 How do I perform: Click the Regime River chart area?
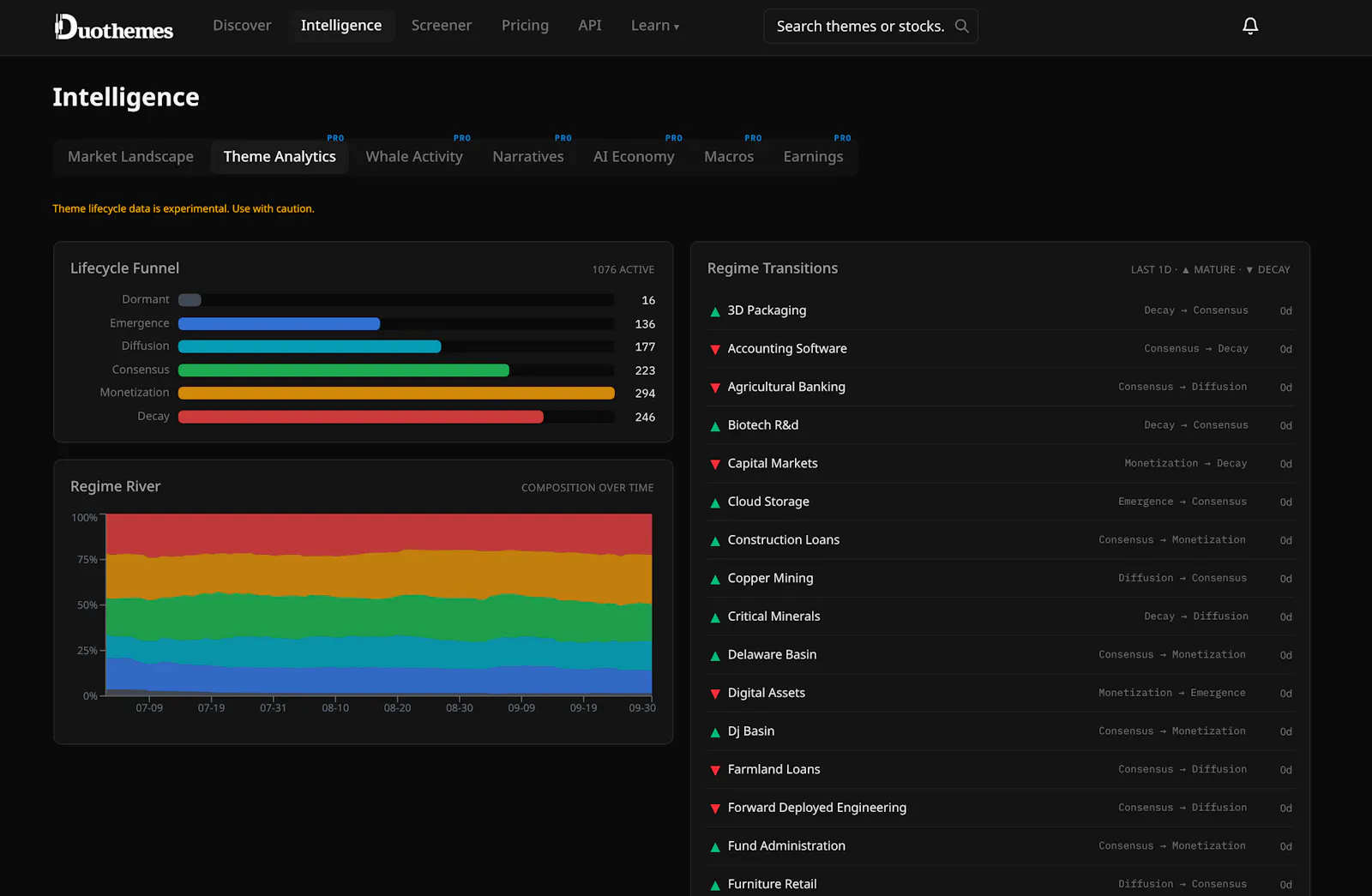tap(378, 604)
